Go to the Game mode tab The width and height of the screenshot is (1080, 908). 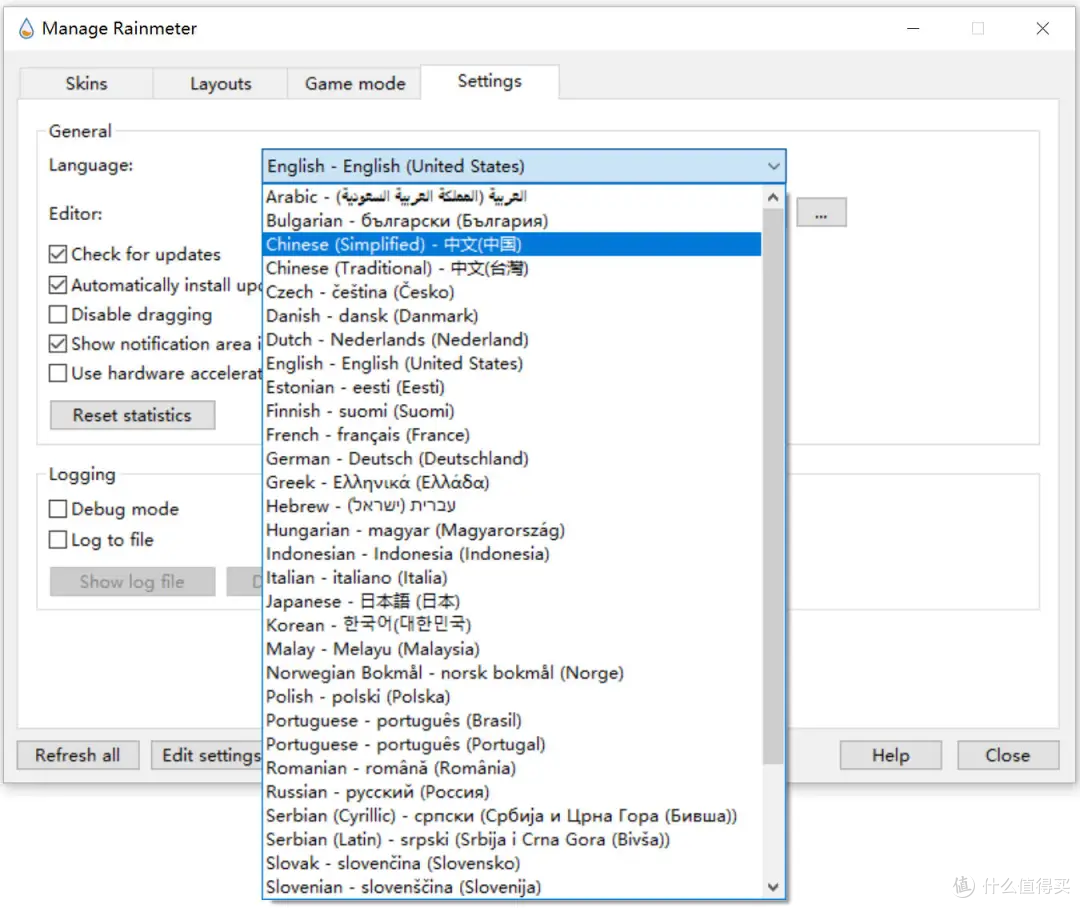point(355,83)
